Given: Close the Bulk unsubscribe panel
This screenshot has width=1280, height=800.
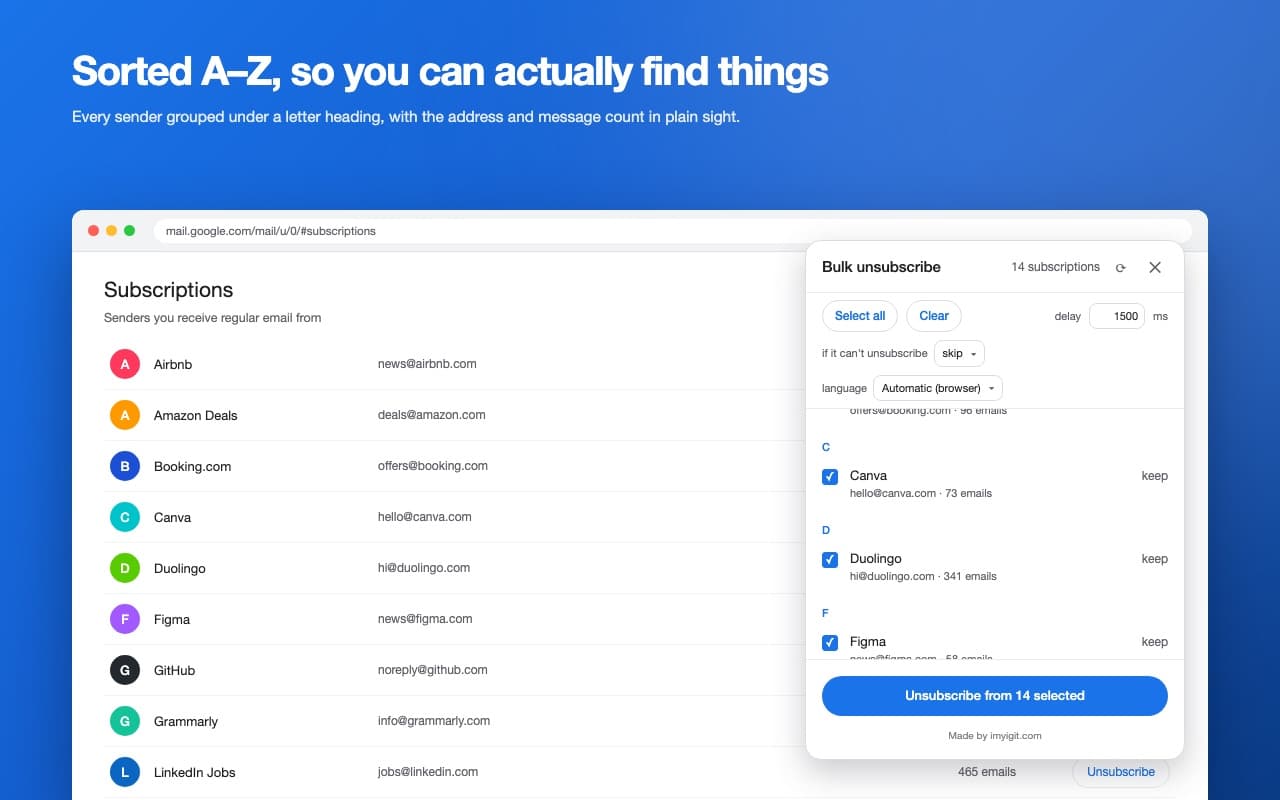Looking at the screenshot, I should [1155, 267].
